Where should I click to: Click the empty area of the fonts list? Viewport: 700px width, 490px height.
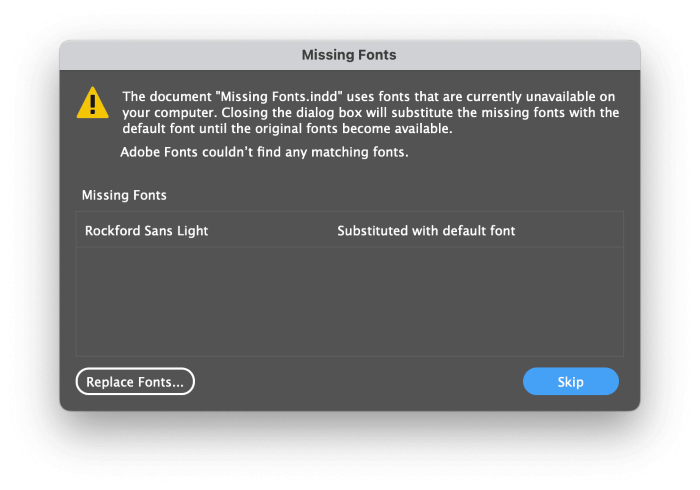[x=350, y=302]
